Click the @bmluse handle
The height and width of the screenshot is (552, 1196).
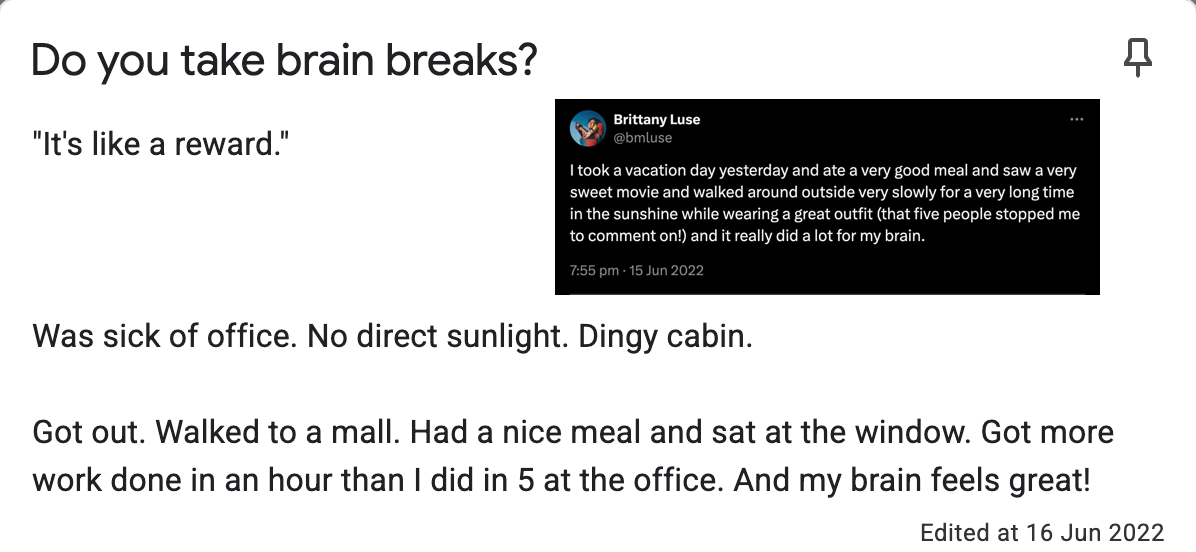pyautogui.click(x=642, y=138)
